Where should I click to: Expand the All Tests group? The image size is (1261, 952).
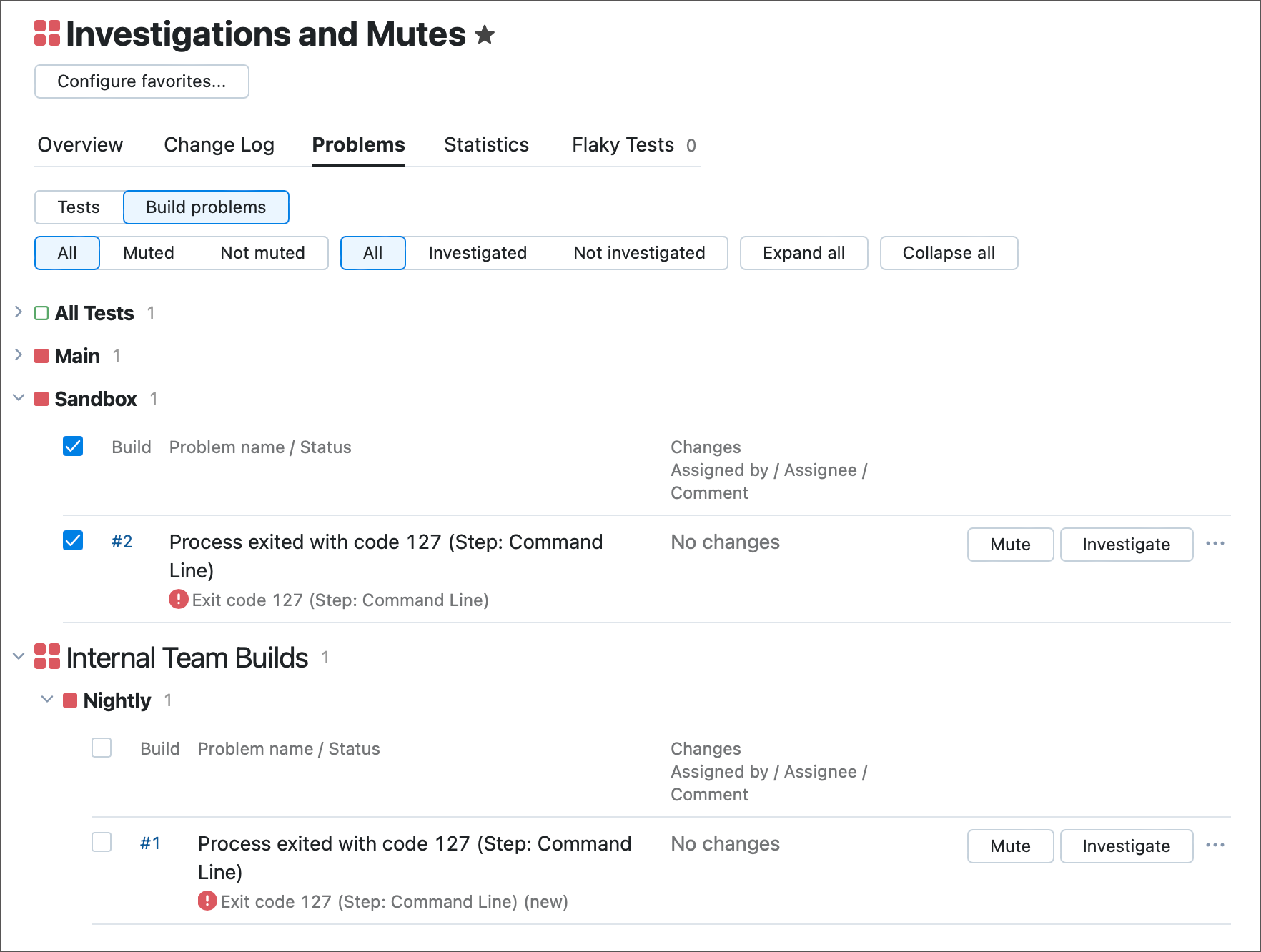(x=19, y=312)
